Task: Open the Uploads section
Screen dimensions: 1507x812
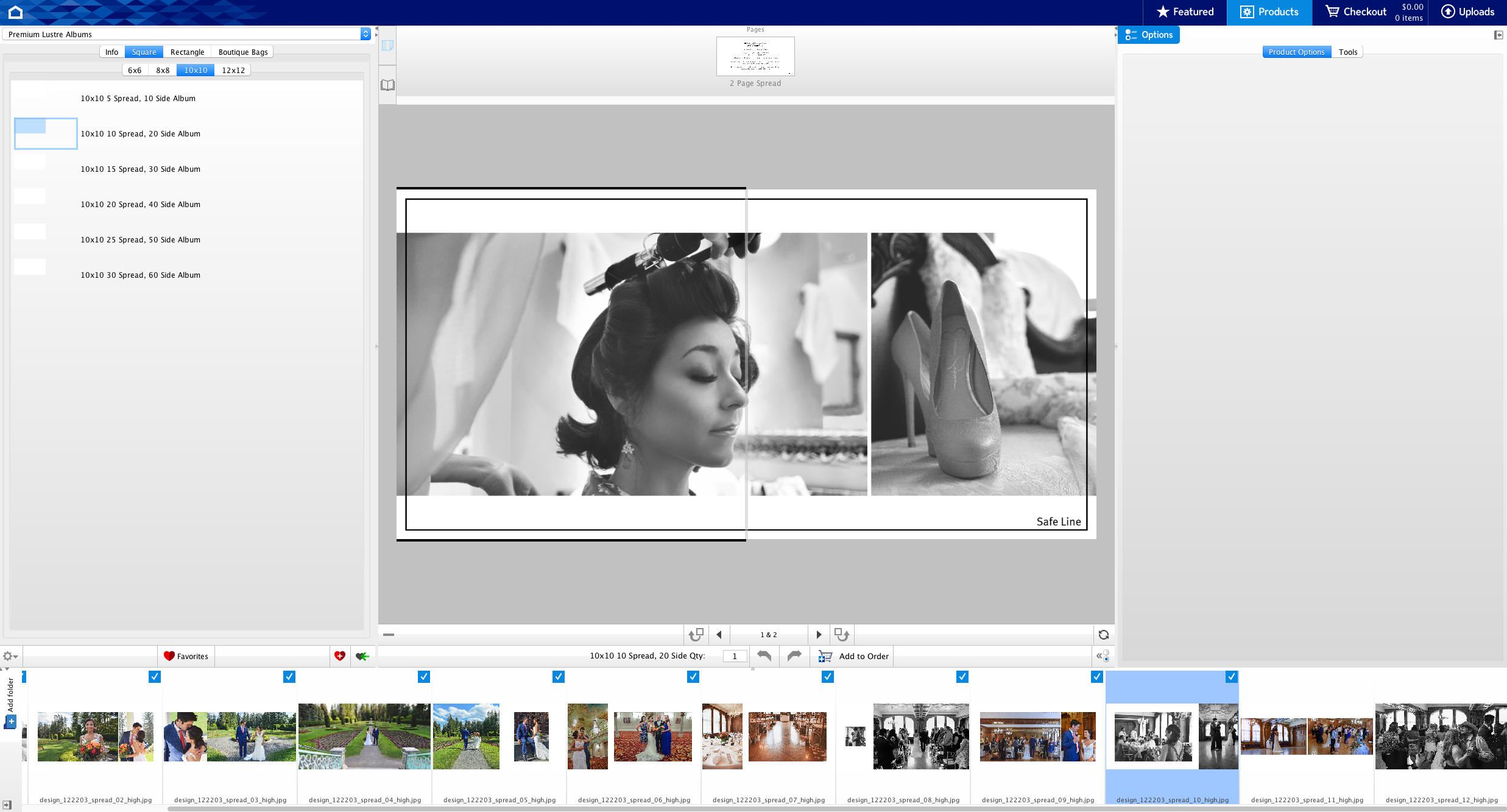Action: [x=1467, y=12]
